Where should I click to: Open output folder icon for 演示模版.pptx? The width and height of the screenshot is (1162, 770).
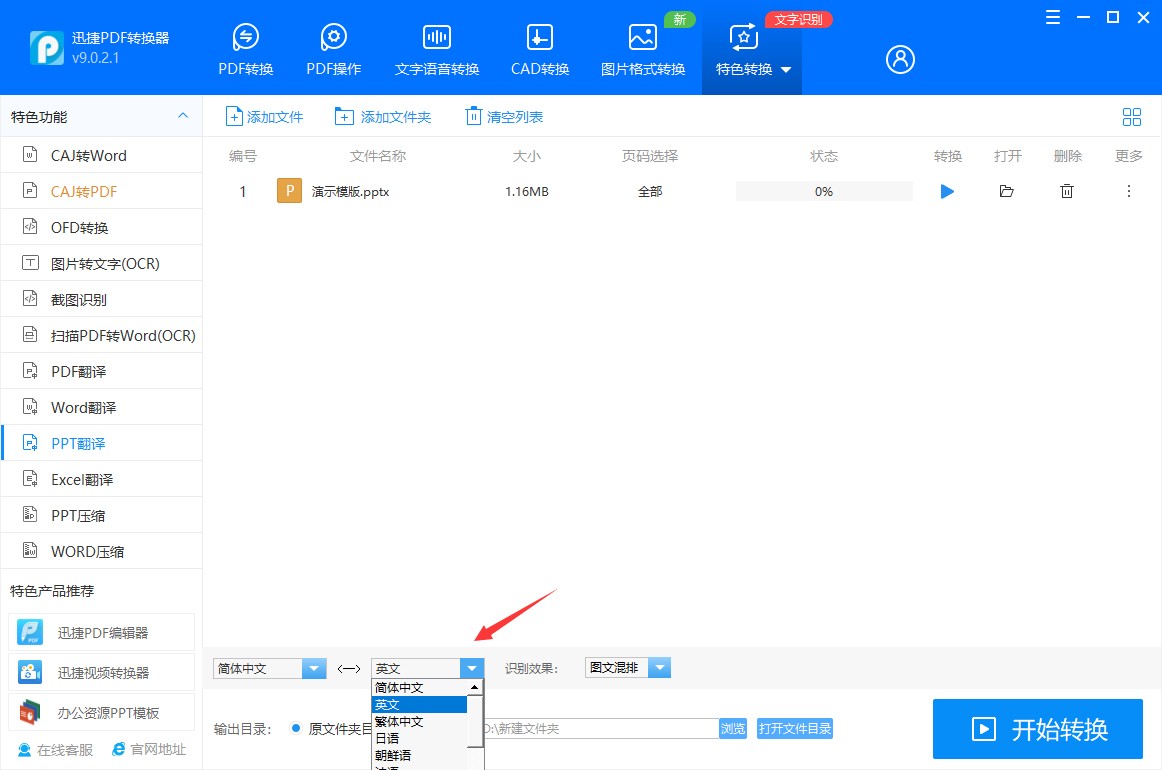1006,191
